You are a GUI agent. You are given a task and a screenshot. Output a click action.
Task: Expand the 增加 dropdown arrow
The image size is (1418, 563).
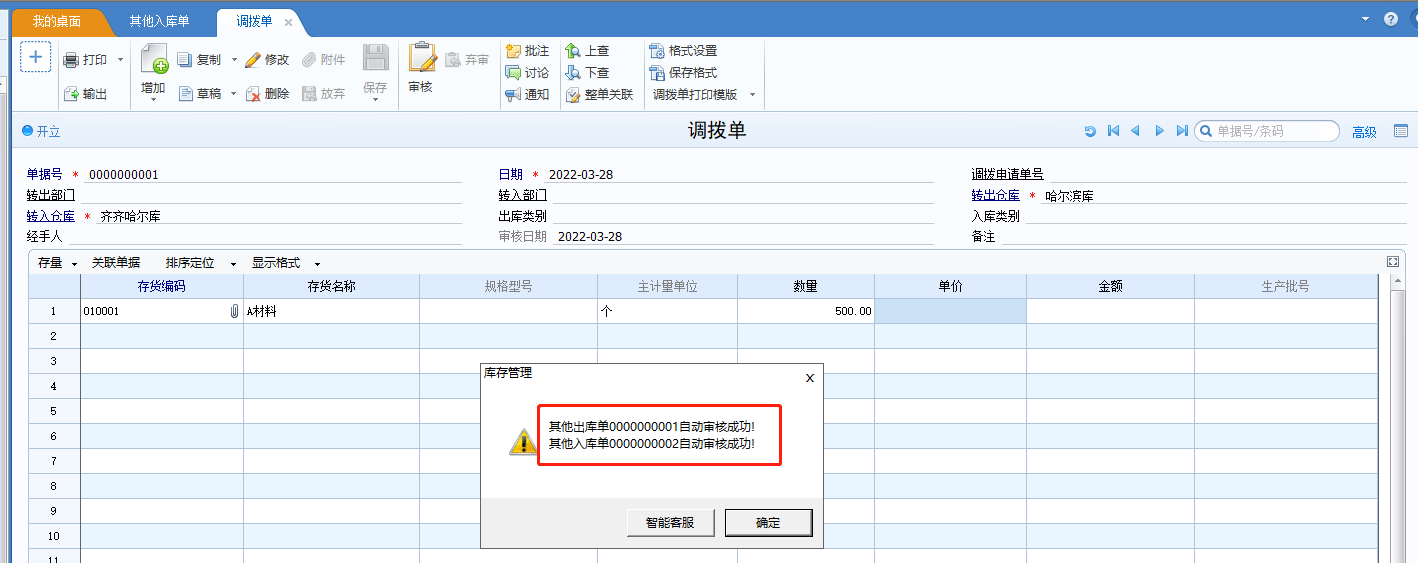(153, 101)
